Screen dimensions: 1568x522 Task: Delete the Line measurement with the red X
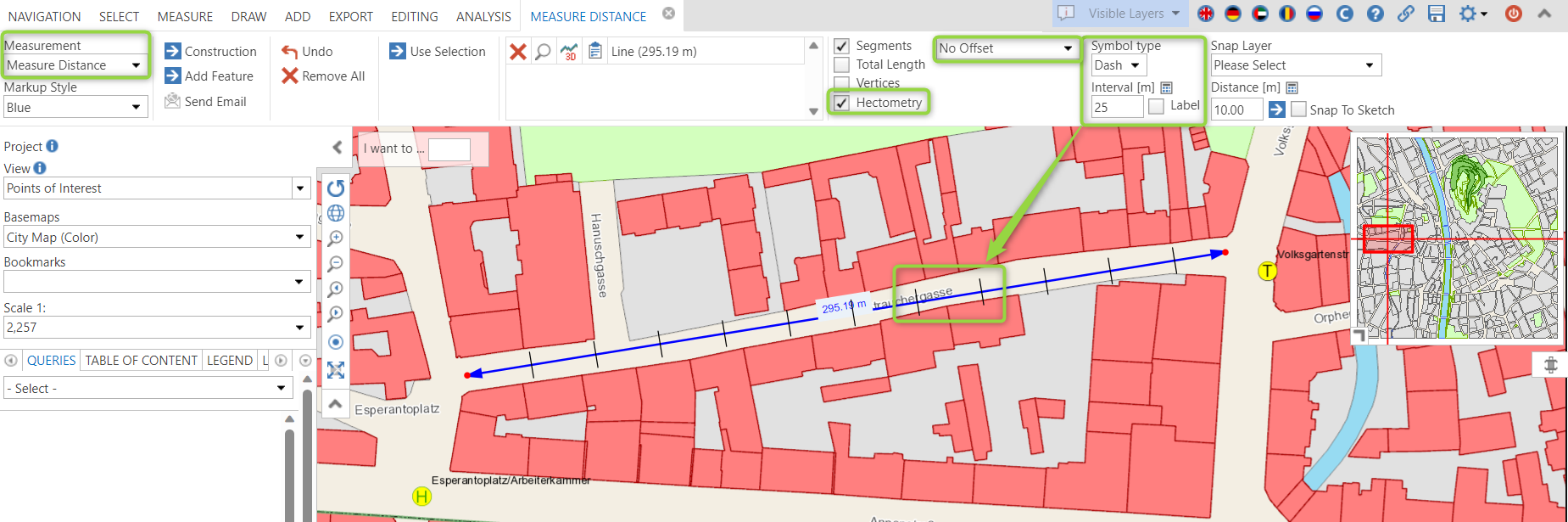[518, 52]
